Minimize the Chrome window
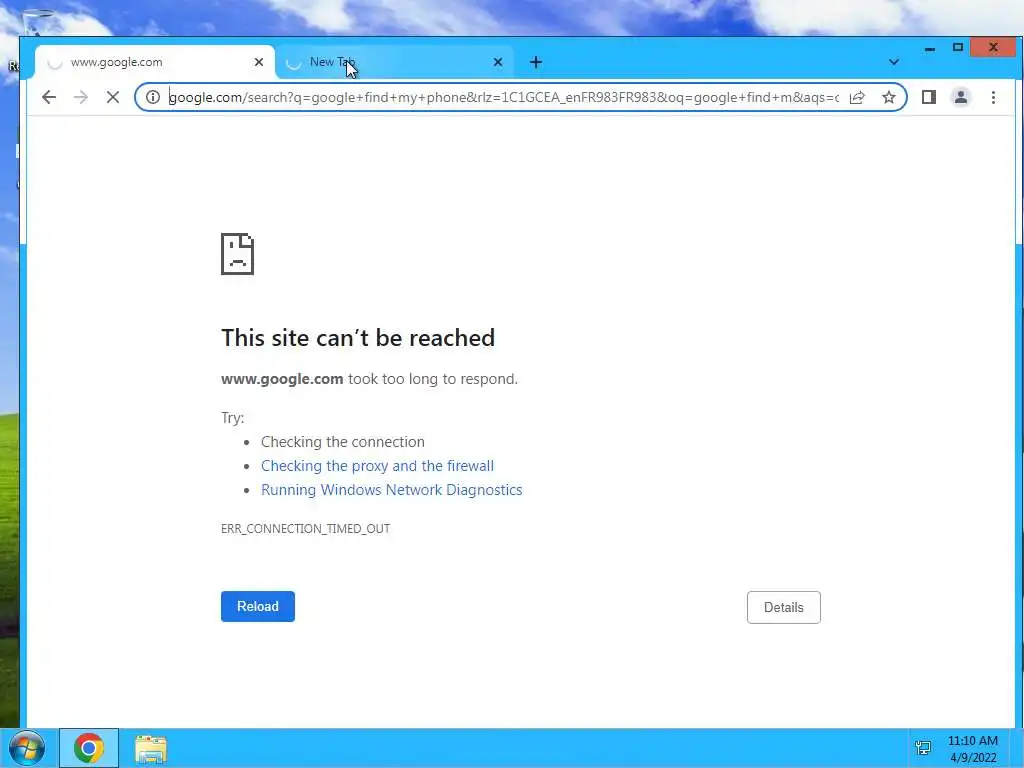This screenshot has width=1024, height=768. click(930, 48)
